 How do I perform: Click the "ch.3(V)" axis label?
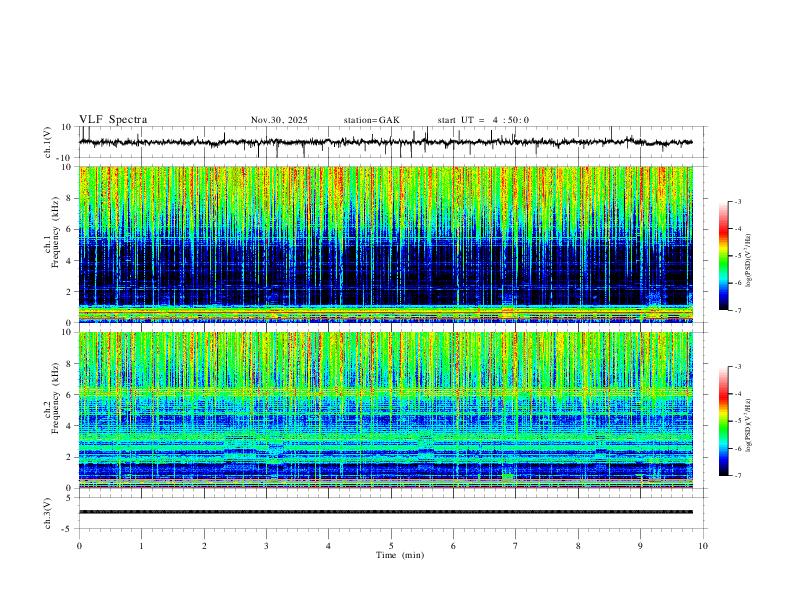pos(48,513)
